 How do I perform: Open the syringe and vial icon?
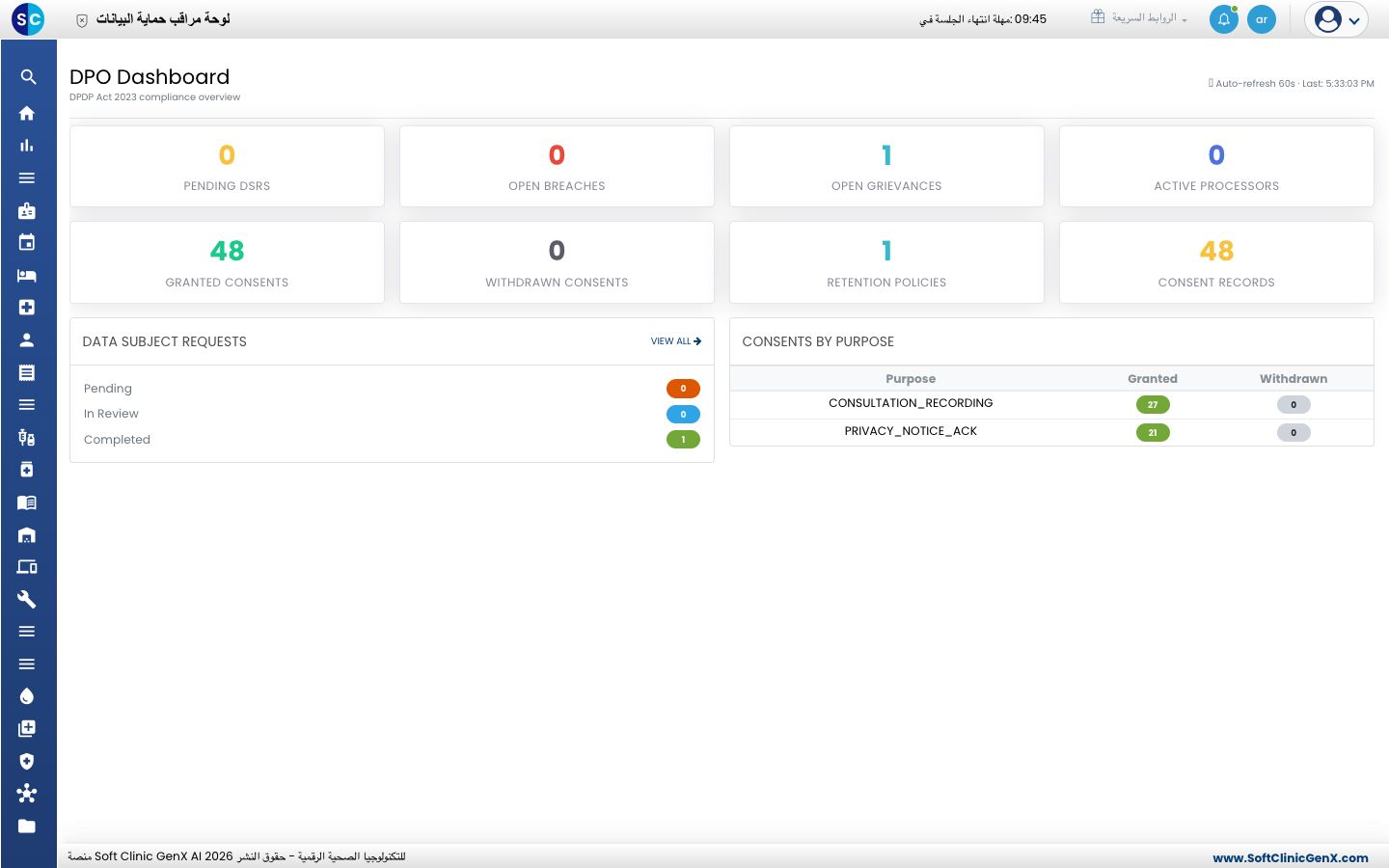coord(27,438)
